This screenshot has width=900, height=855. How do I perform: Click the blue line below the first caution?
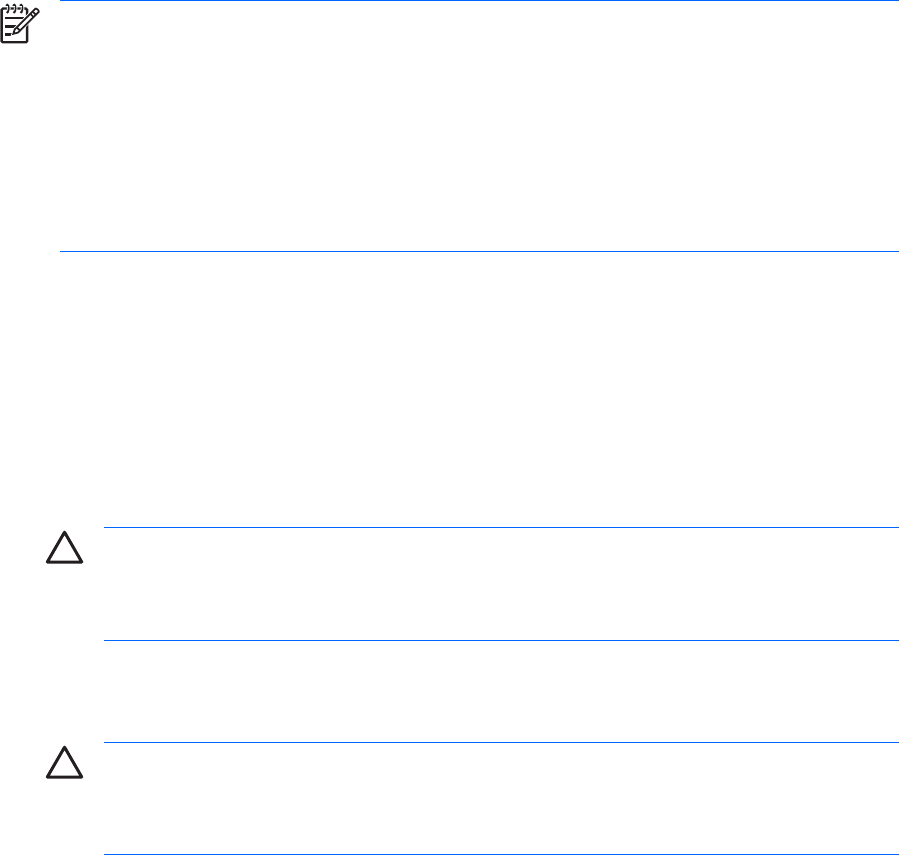[500, 641]
